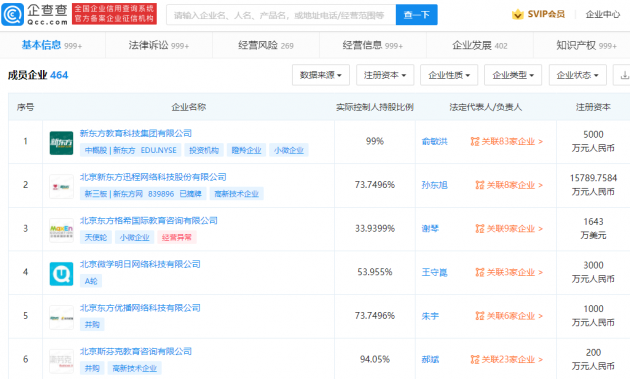Expand the 数据来源 dropdown

(321, 75)
